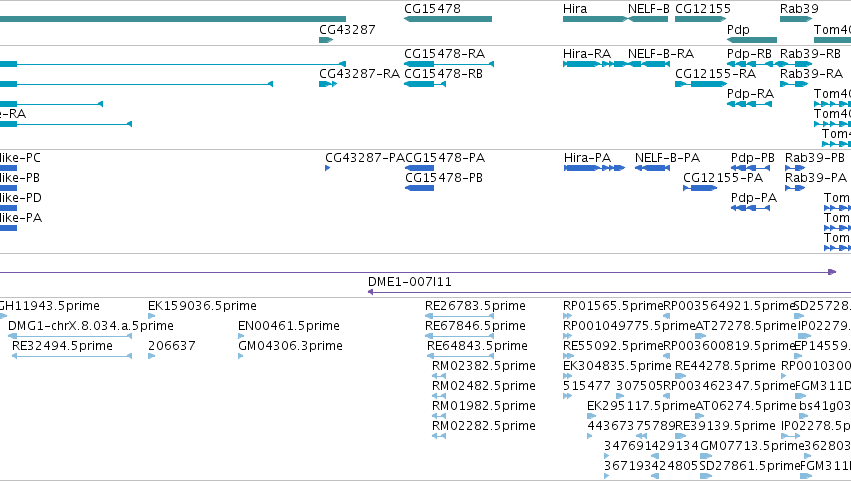Select the NELF-B gene glyph

click(x=648, y=19)
